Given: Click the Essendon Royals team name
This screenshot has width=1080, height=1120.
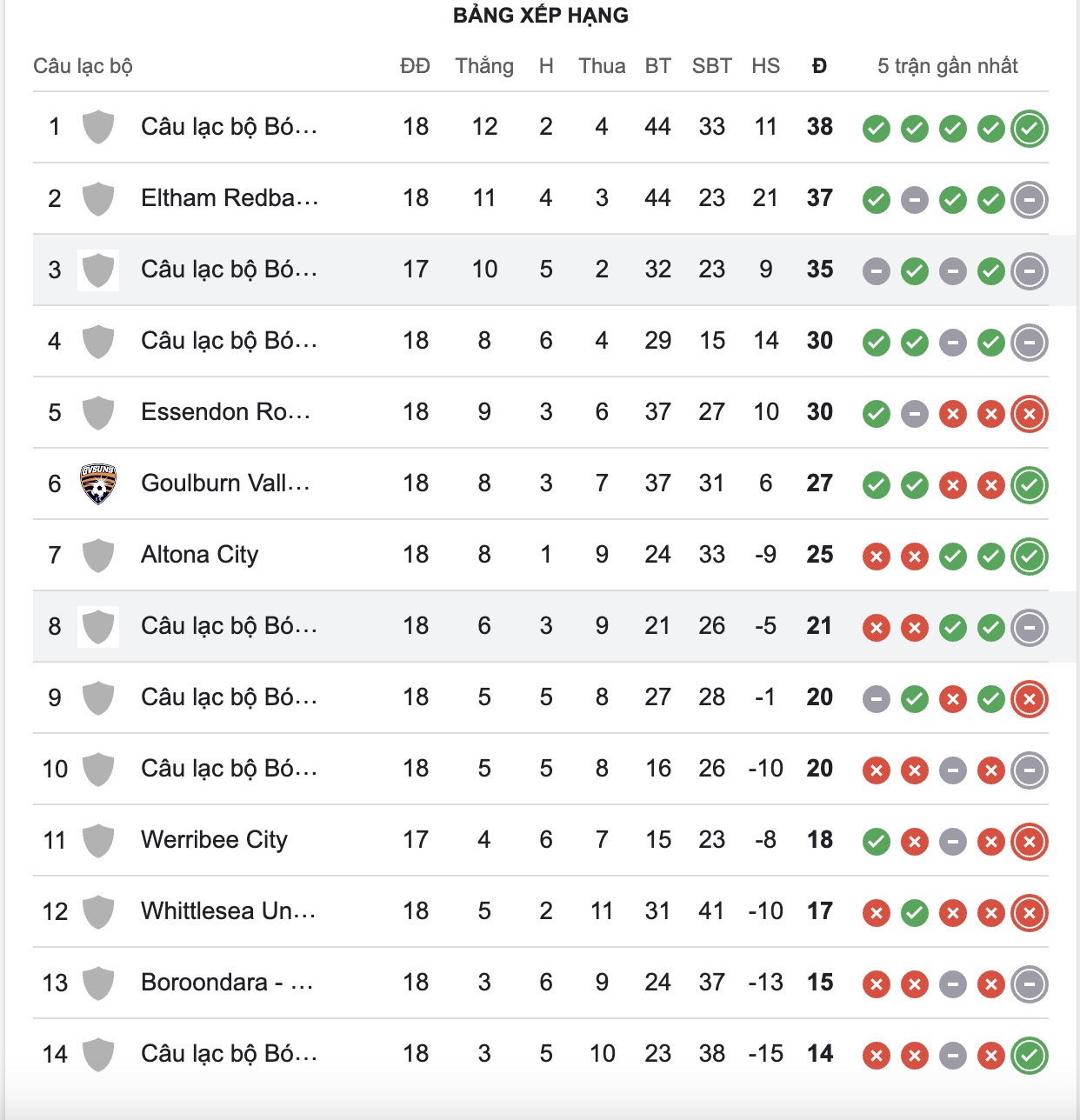Looking at the screenshot, I should click(225, 412).
